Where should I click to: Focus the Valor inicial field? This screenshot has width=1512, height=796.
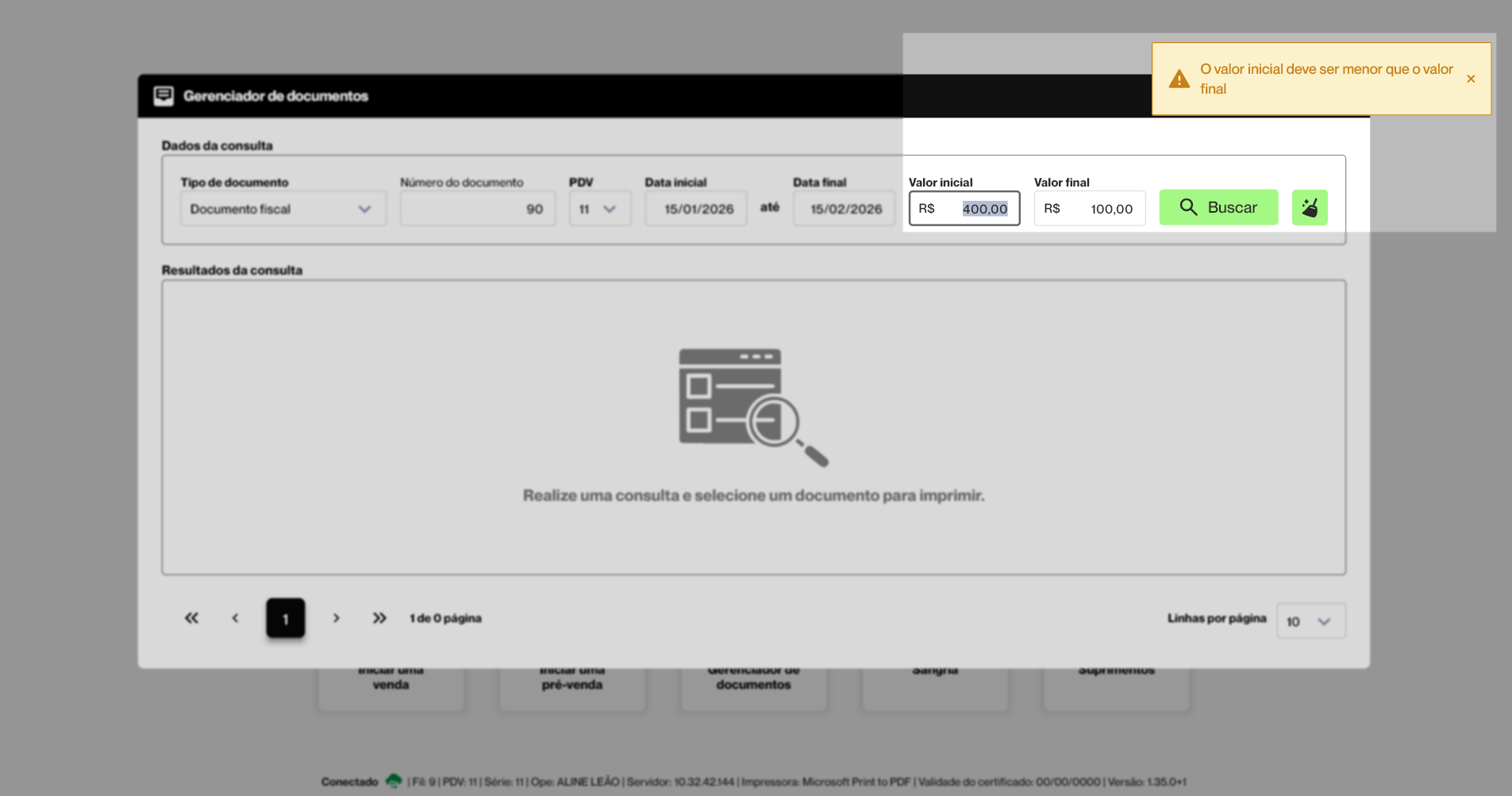[x=964, y=208]
